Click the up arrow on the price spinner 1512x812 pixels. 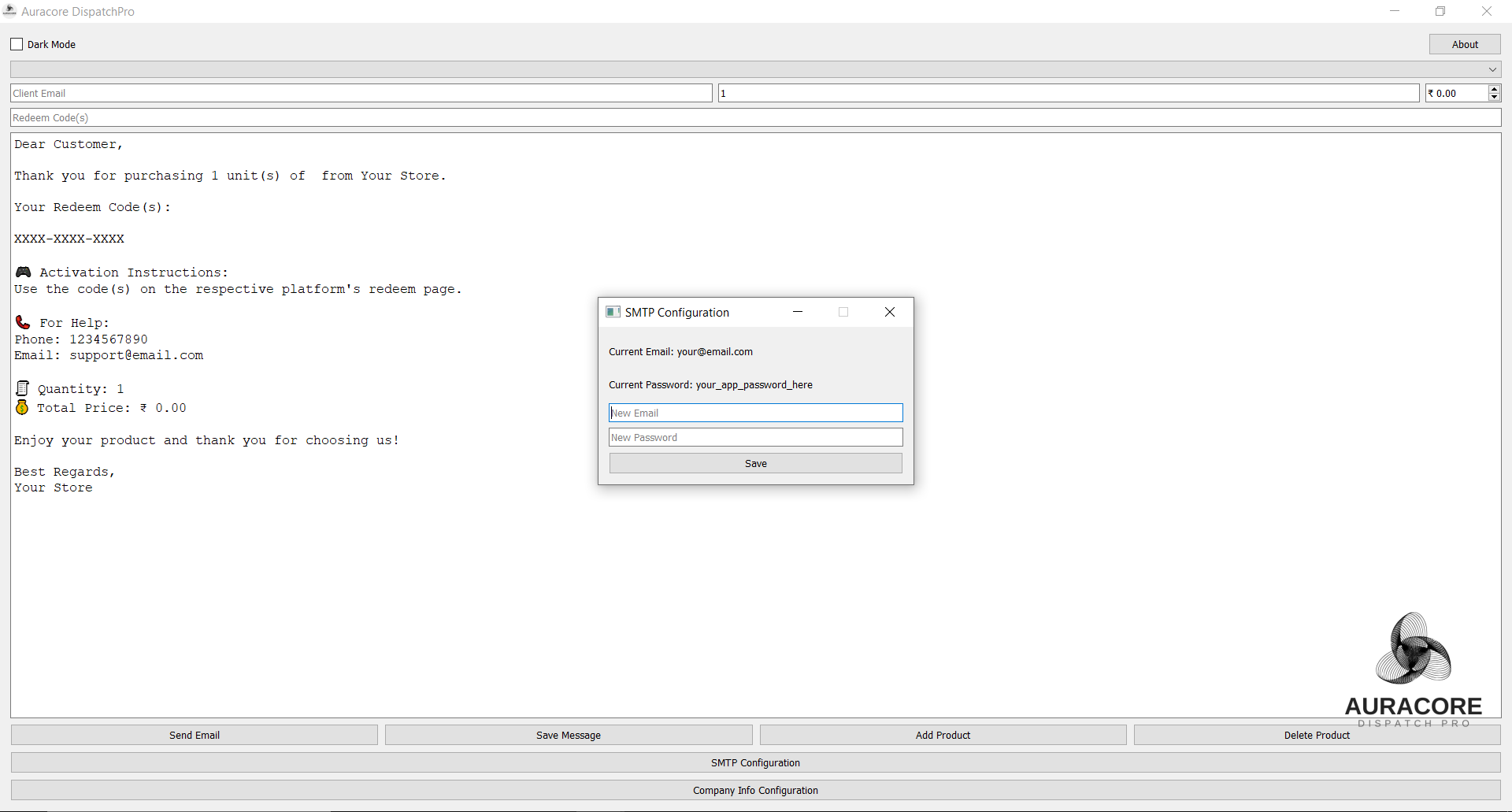click(x=1494, y=88)
